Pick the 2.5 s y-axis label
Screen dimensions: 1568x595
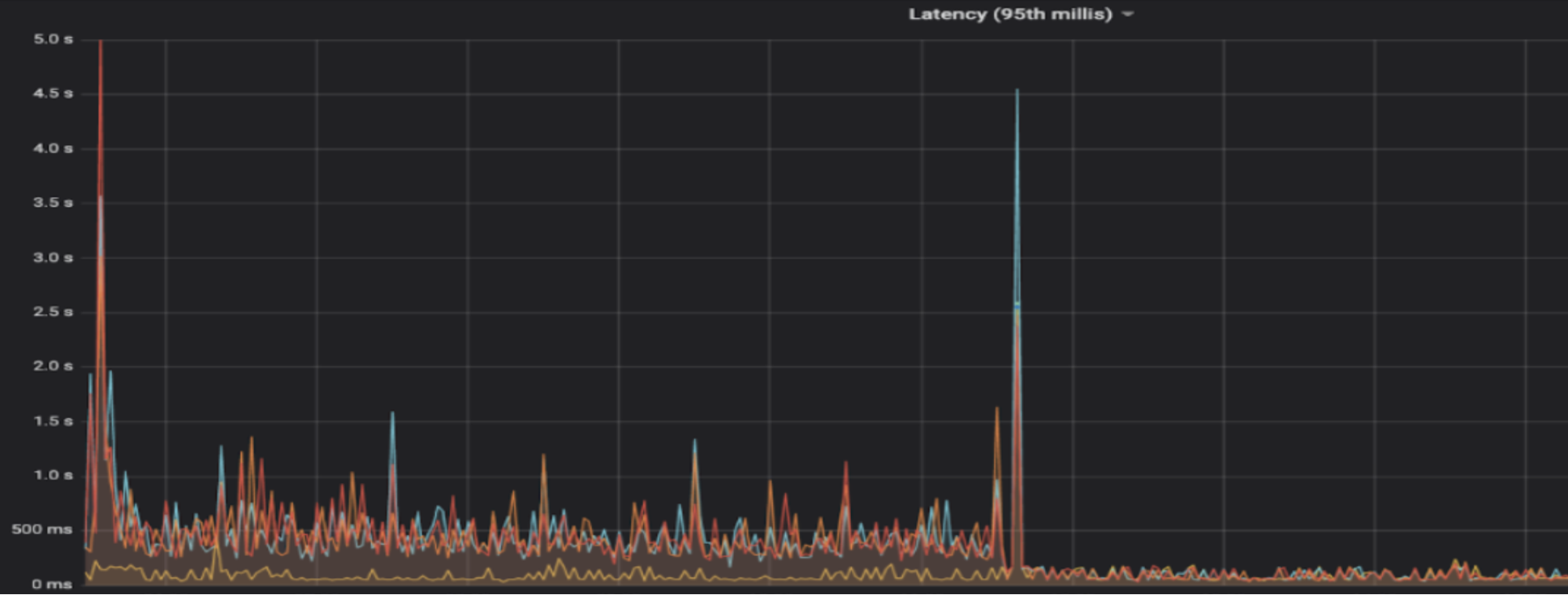[x=53, y=311]
